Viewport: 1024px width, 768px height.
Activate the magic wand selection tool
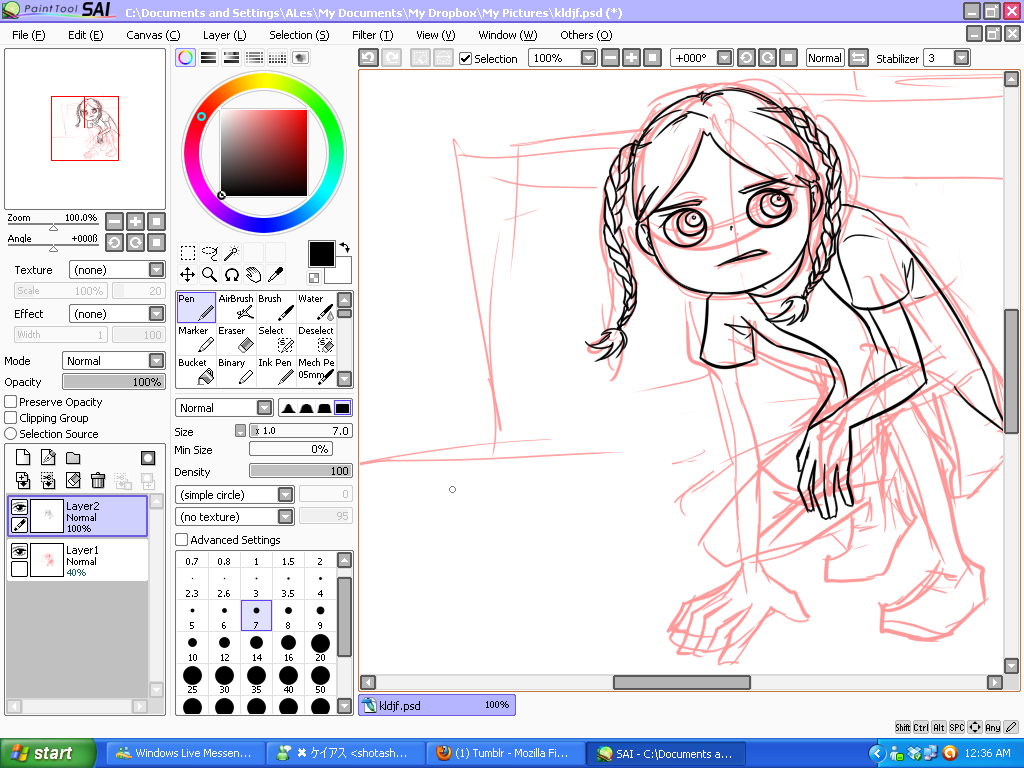pos(231,252)
